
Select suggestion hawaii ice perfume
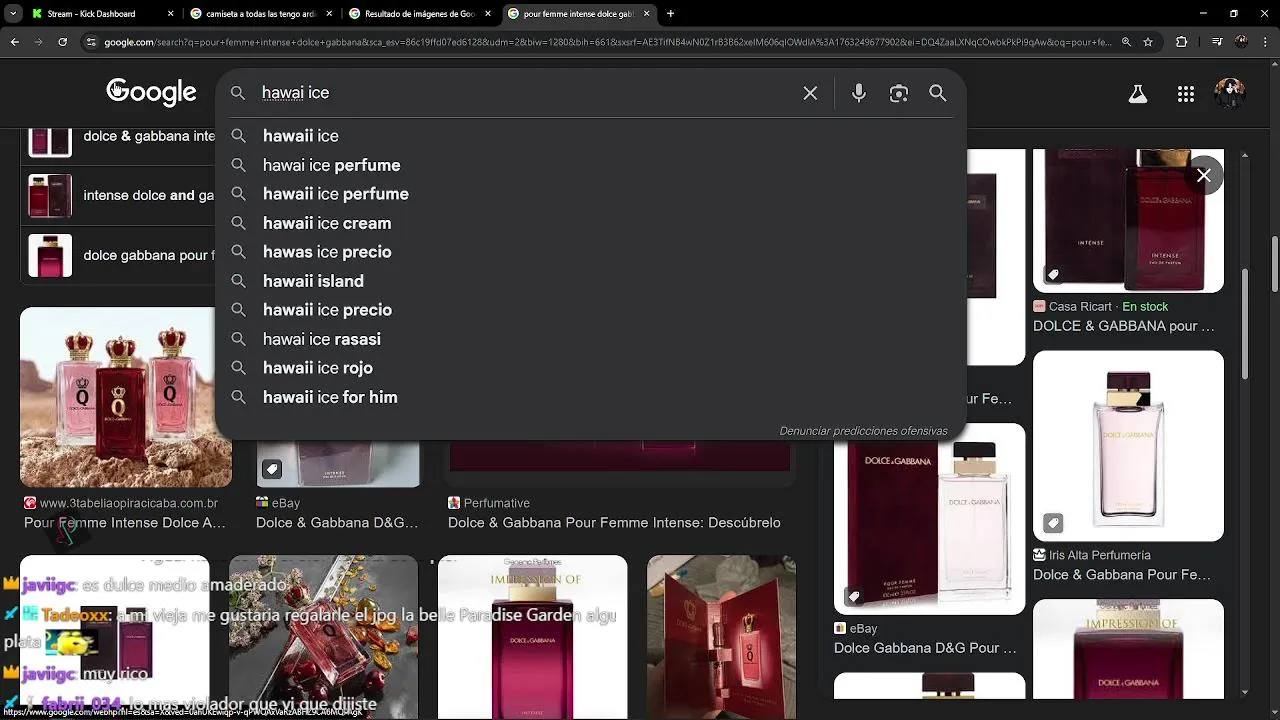(x=590, y=194)
